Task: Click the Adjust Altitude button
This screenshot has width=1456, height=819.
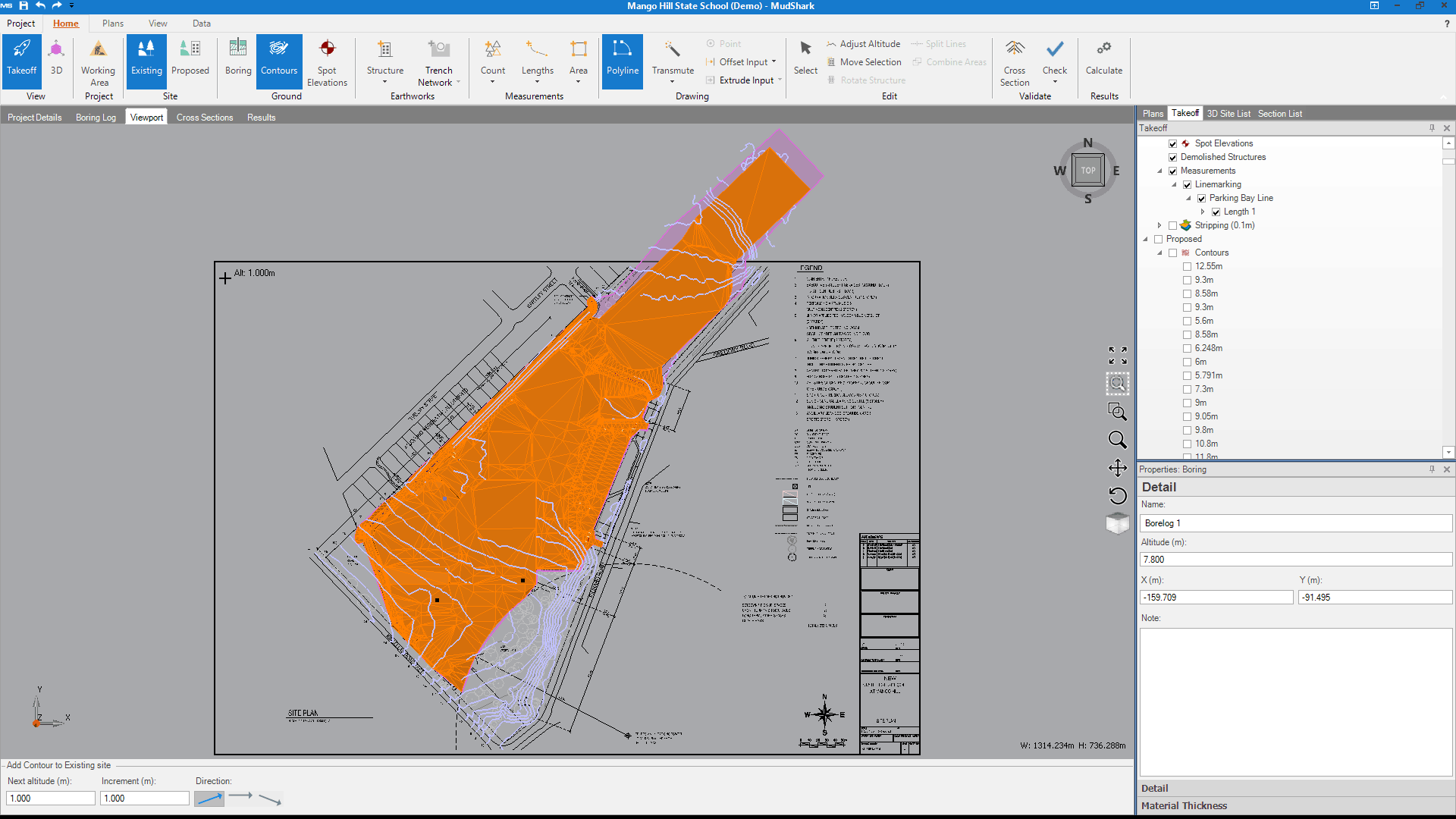Action: click(x=863, y=43)
